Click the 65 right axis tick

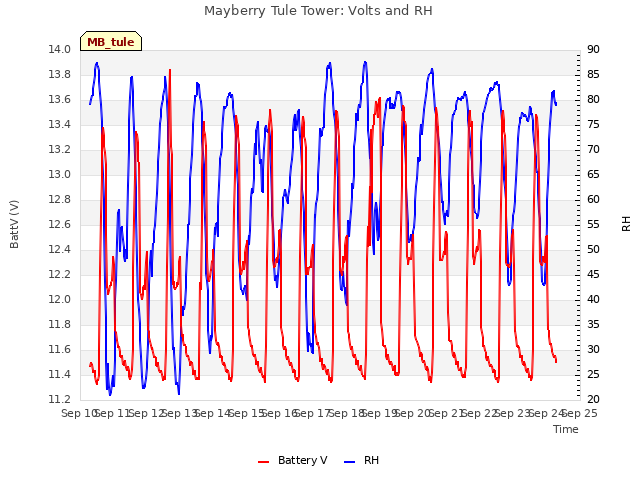[x=593, y=174]
